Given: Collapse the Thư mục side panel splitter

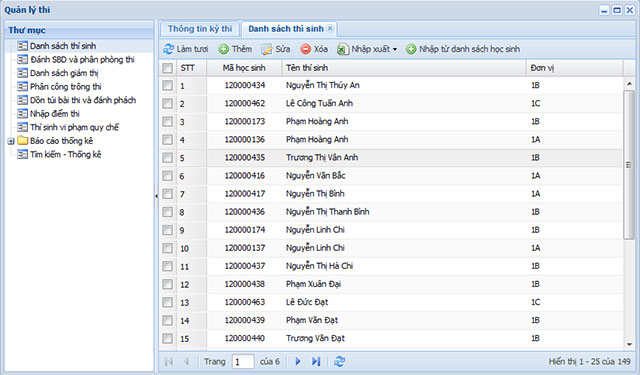Looking at the screenshot, I should tap(156, 196).
